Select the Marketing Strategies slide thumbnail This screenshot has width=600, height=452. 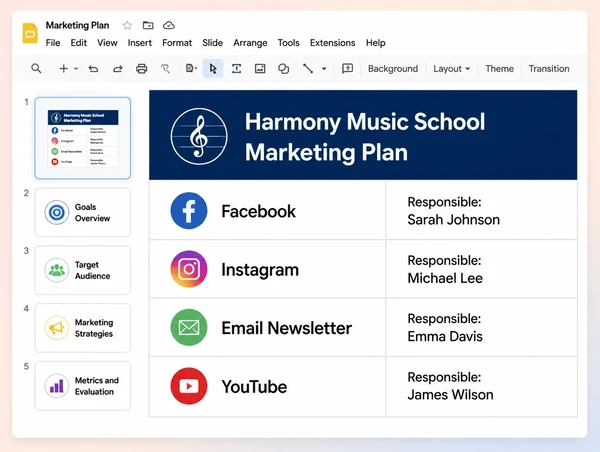pyautogui.click(x=83, y=328)
